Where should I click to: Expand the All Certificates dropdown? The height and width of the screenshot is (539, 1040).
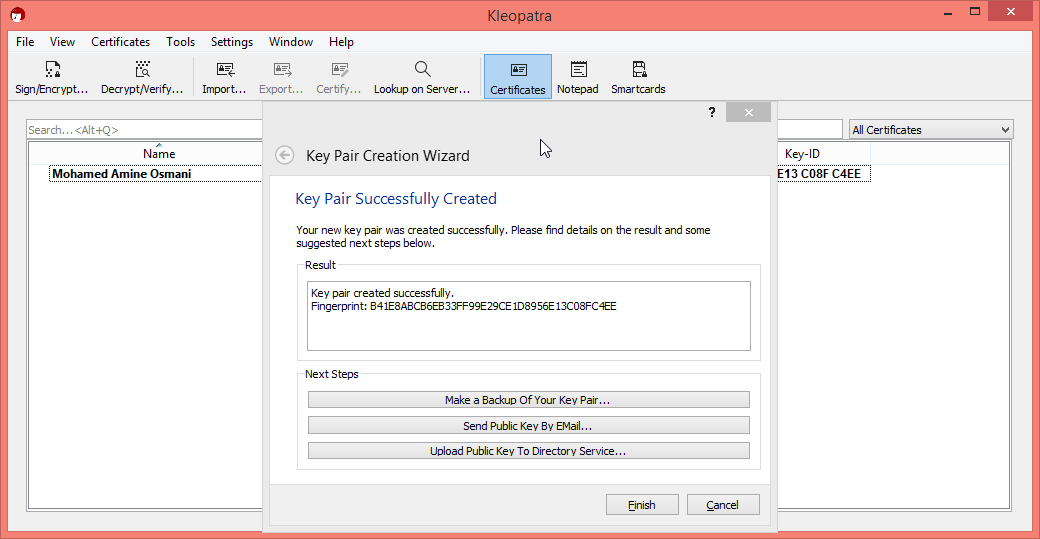pos(930,130)
